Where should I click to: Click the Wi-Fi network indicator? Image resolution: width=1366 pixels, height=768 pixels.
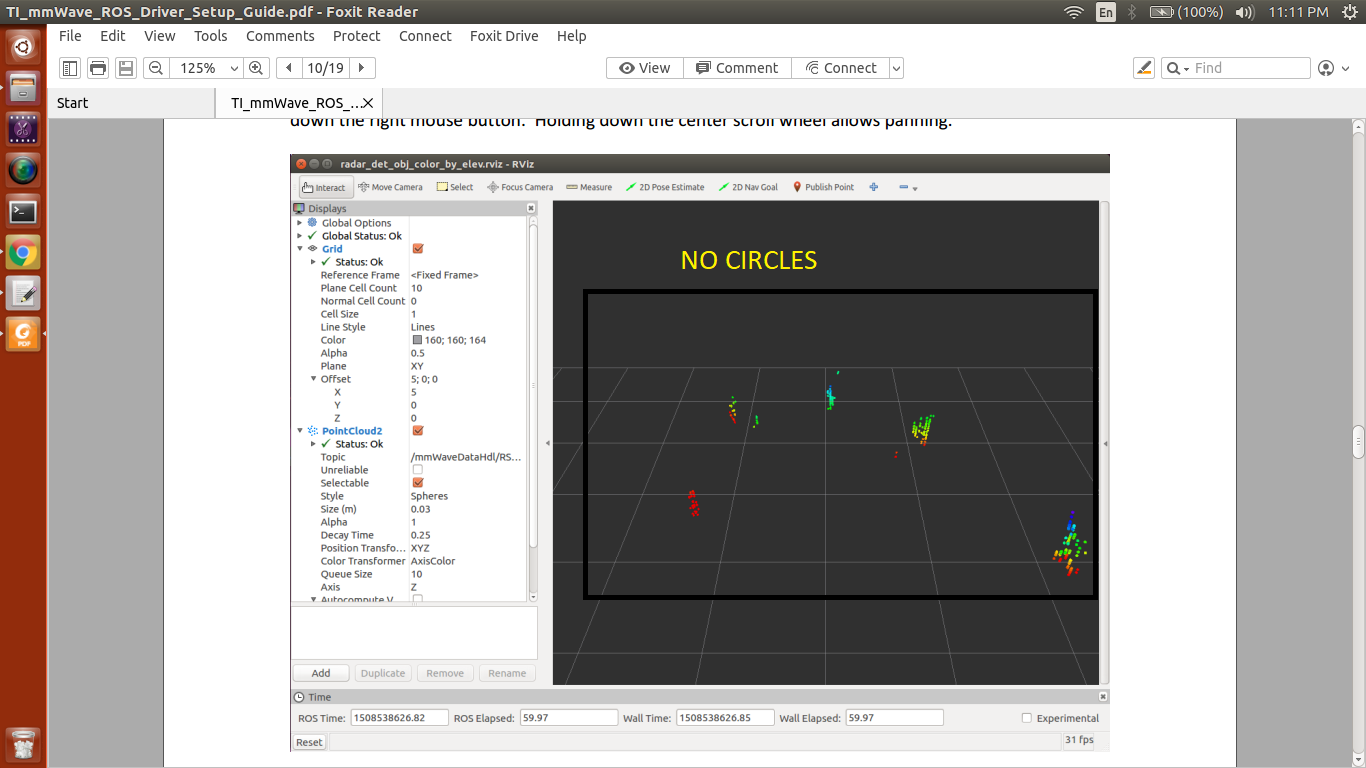tap(1074, 12)
